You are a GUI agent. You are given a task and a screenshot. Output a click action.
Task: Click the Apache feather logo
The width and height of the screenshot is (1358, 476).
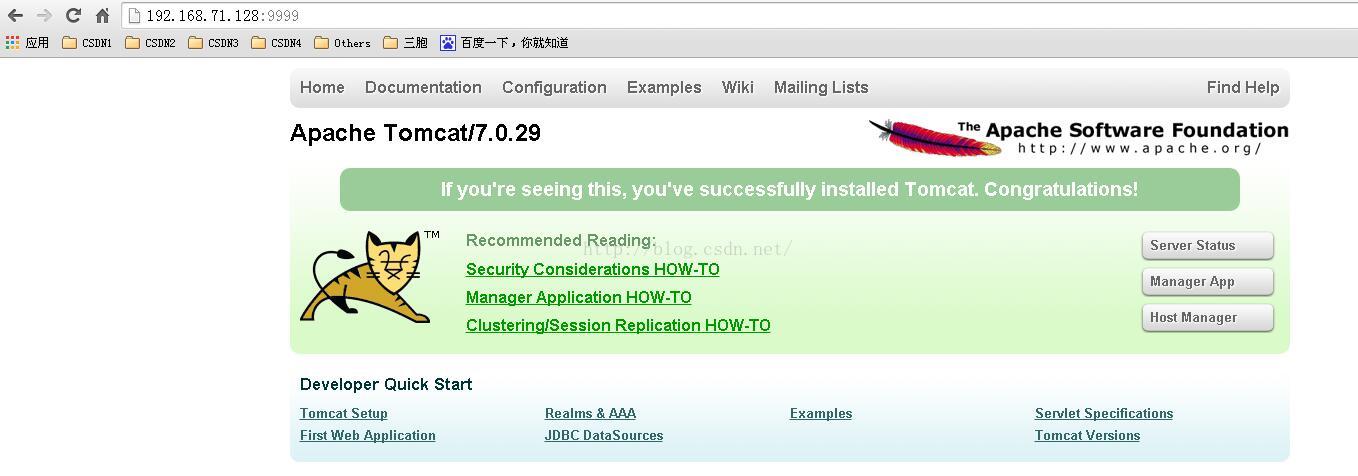(x=936, y=137)
